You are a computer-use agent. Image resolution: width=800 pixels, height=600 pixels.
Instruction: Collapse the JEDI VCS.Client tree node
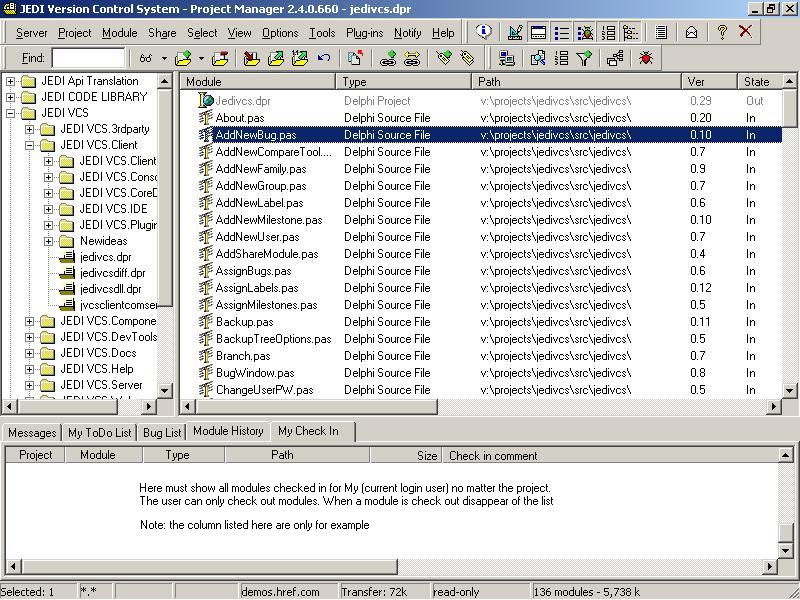(x=30, y=145)
